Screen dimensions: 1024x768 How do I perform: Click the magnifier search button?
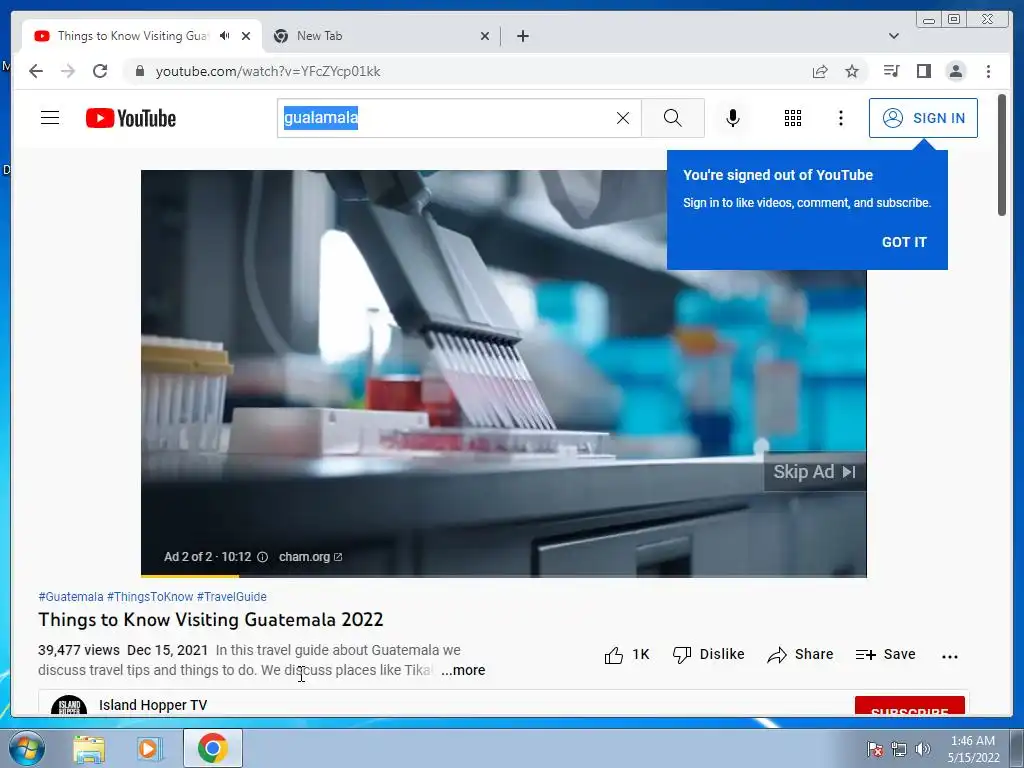click(673, 118)
